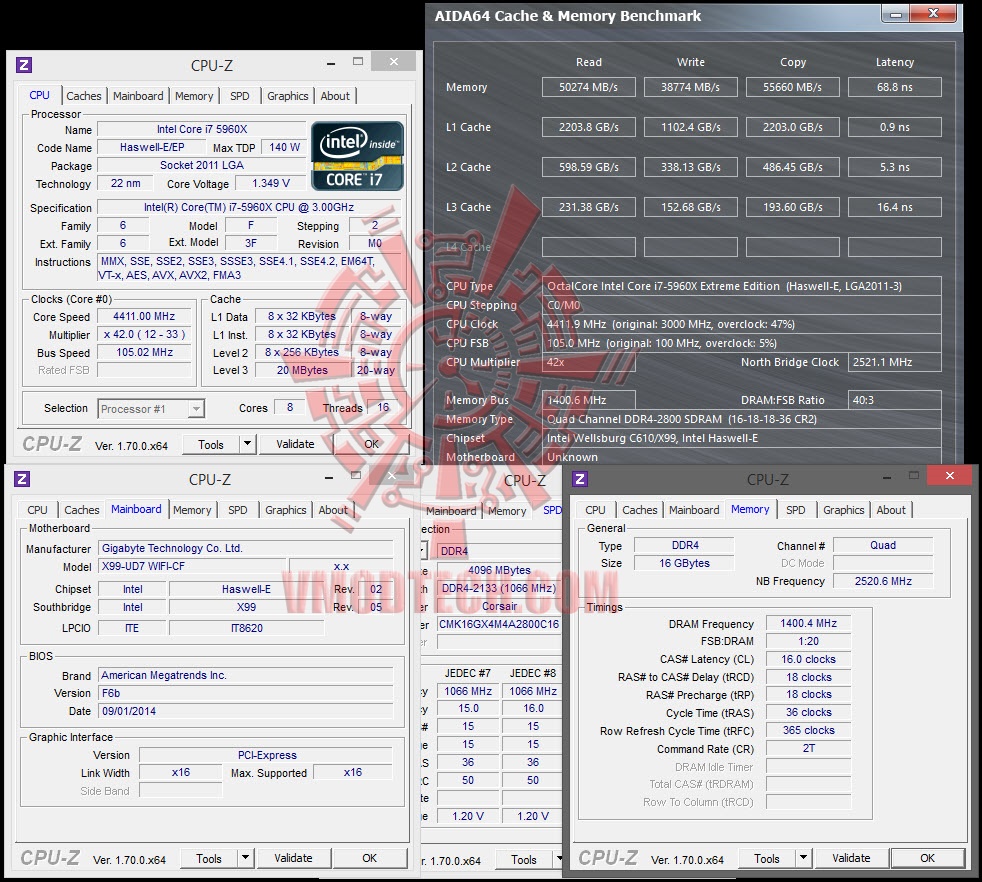Open the Graphics tab in the Mainboard CPU-Z window
The width and height of the screenshot is (982, 882).
point(286,510)
